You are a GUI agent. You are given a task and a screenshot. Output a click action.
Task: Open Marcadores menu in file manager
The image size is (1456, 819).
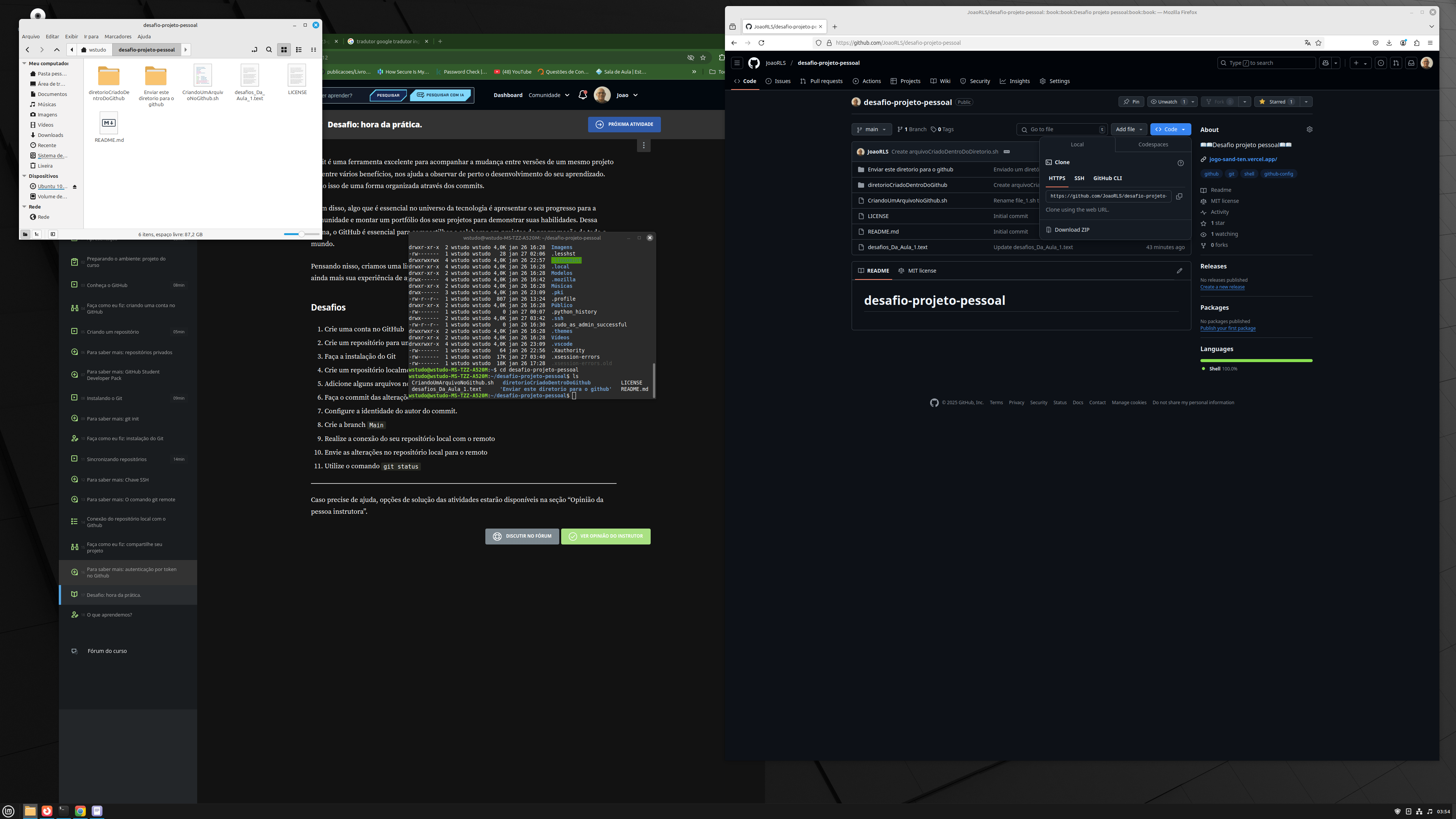(x=118, y=37)
